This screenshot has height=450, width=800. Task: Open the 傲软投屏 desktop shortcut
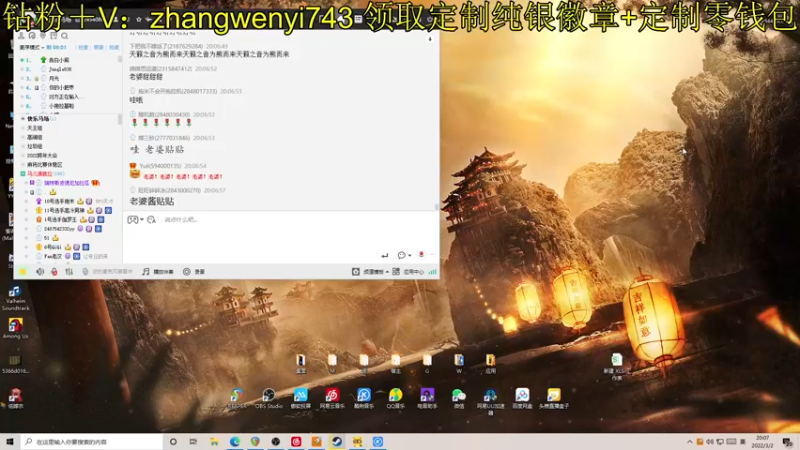[x=301, y=398]
